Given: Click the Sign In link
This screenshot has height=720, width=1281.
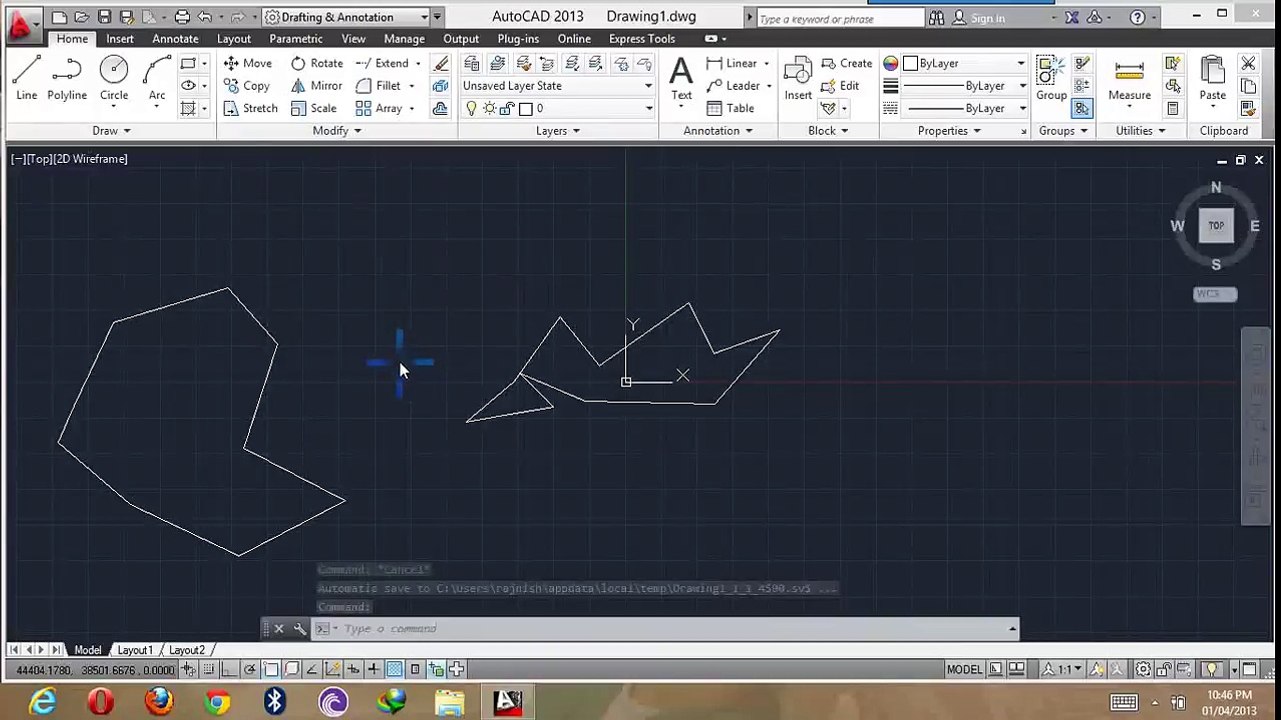Looking at the screenshot, I should coord(987,18).
